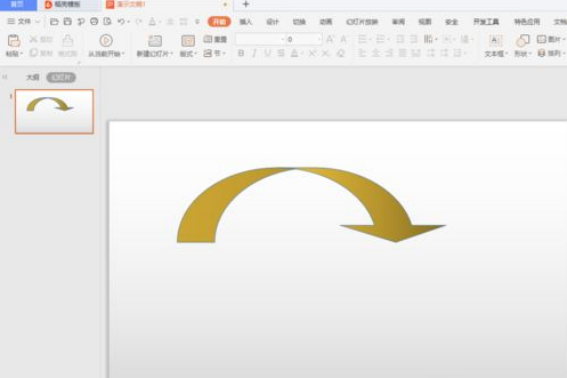Image resolution: width=567 pixels, height=378 pixels.
Task: Select the slide 1 thumbnail
Action: [x=54, y=111]
